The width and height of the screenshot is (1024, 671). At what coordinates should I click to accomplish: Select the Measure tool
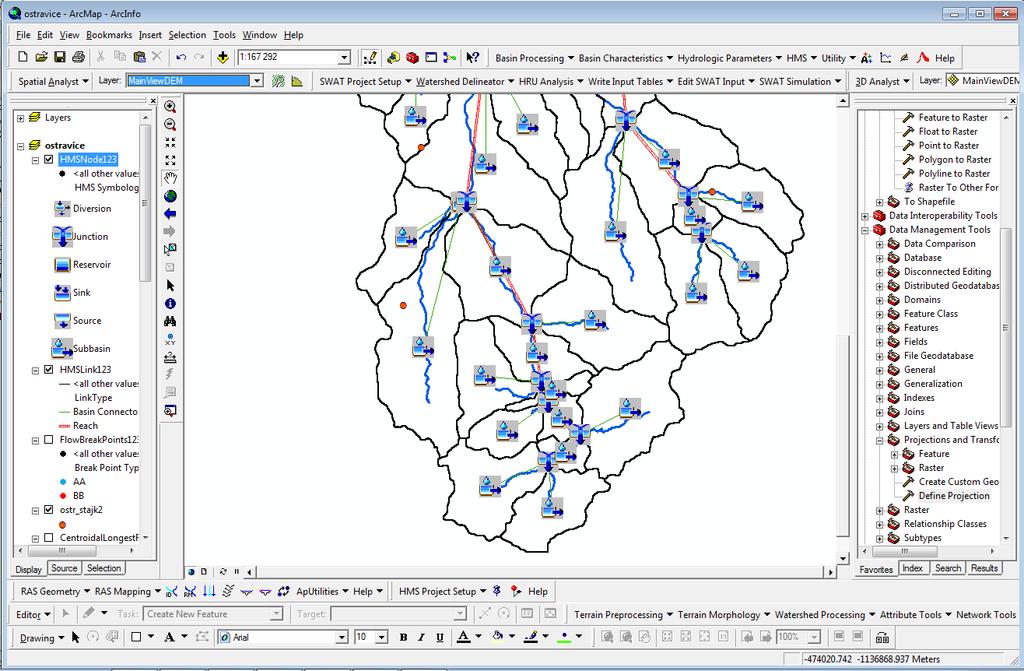170,357
